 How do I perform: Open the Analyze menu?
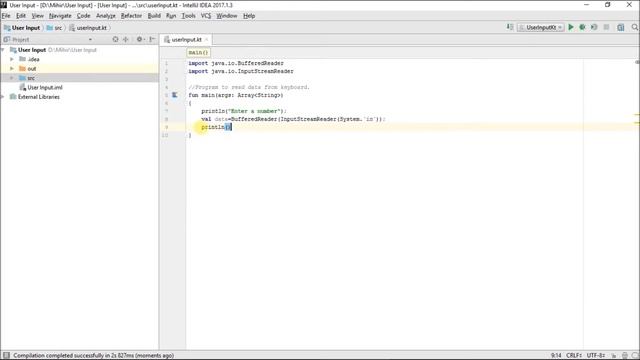[106, 16]
